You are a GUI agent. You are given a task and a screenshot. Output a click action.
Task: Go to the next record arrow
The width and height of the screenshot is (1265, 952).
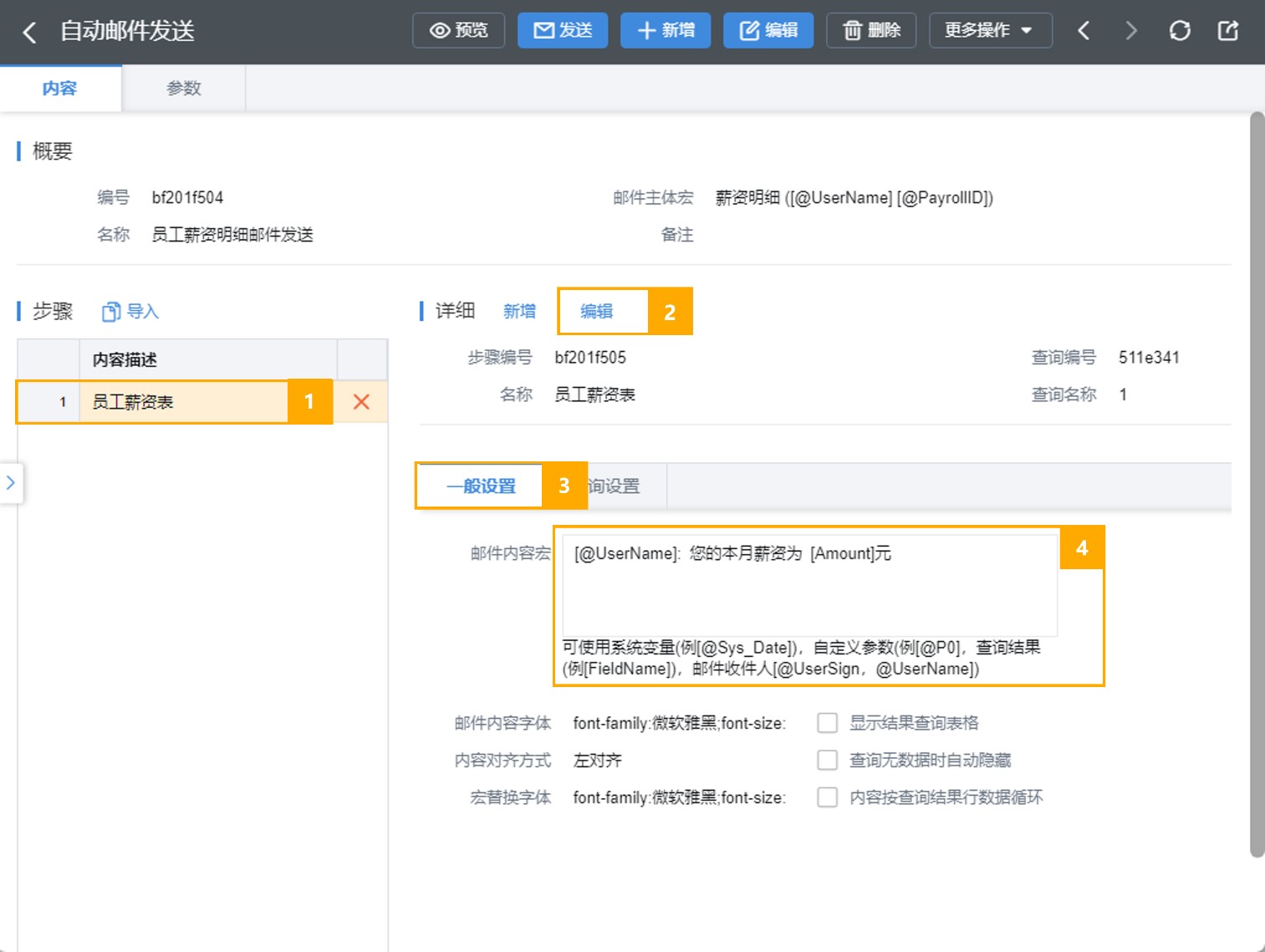(1131, 31)
